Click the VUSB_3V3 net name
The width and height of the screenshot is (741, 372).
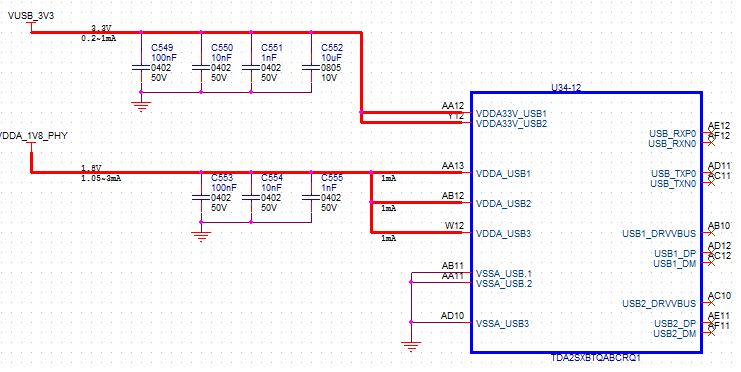click(31, 16)
